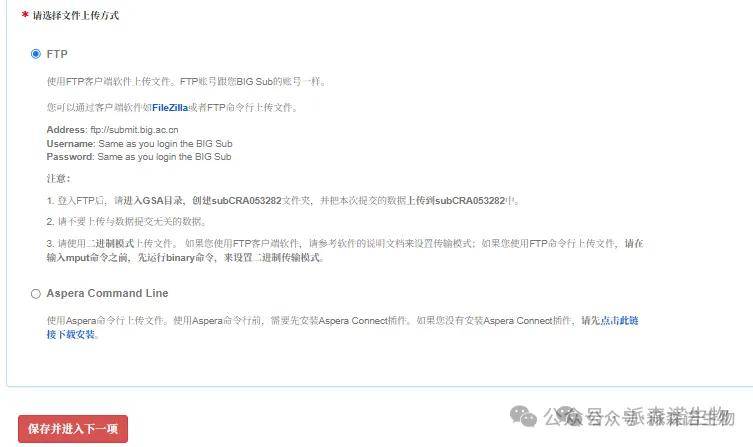Click 创建subCRA053282 folder name in note 1

pos(237,201)
